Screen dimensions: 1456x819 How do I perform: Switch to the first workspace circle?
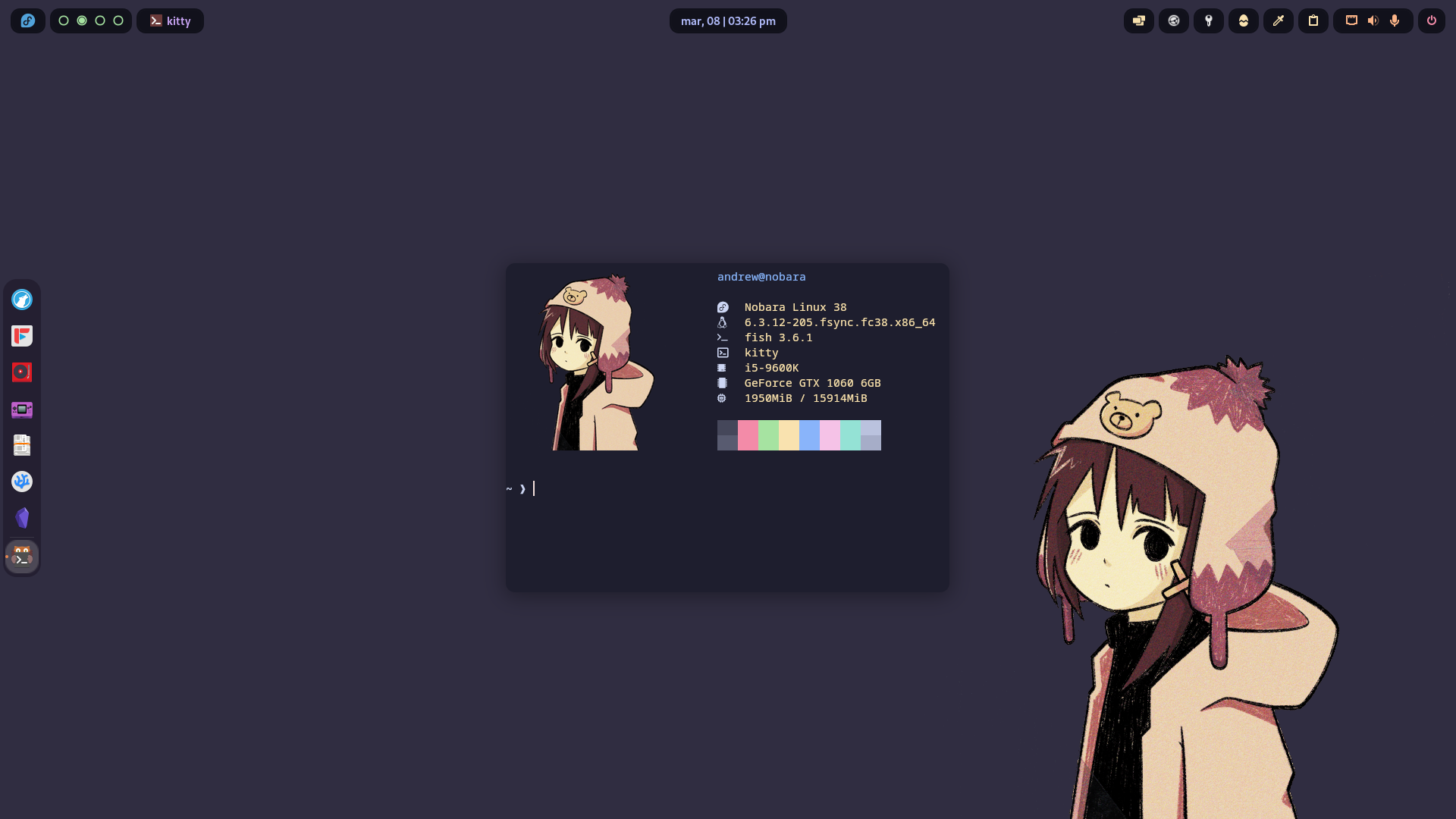[x=64, y=21]
